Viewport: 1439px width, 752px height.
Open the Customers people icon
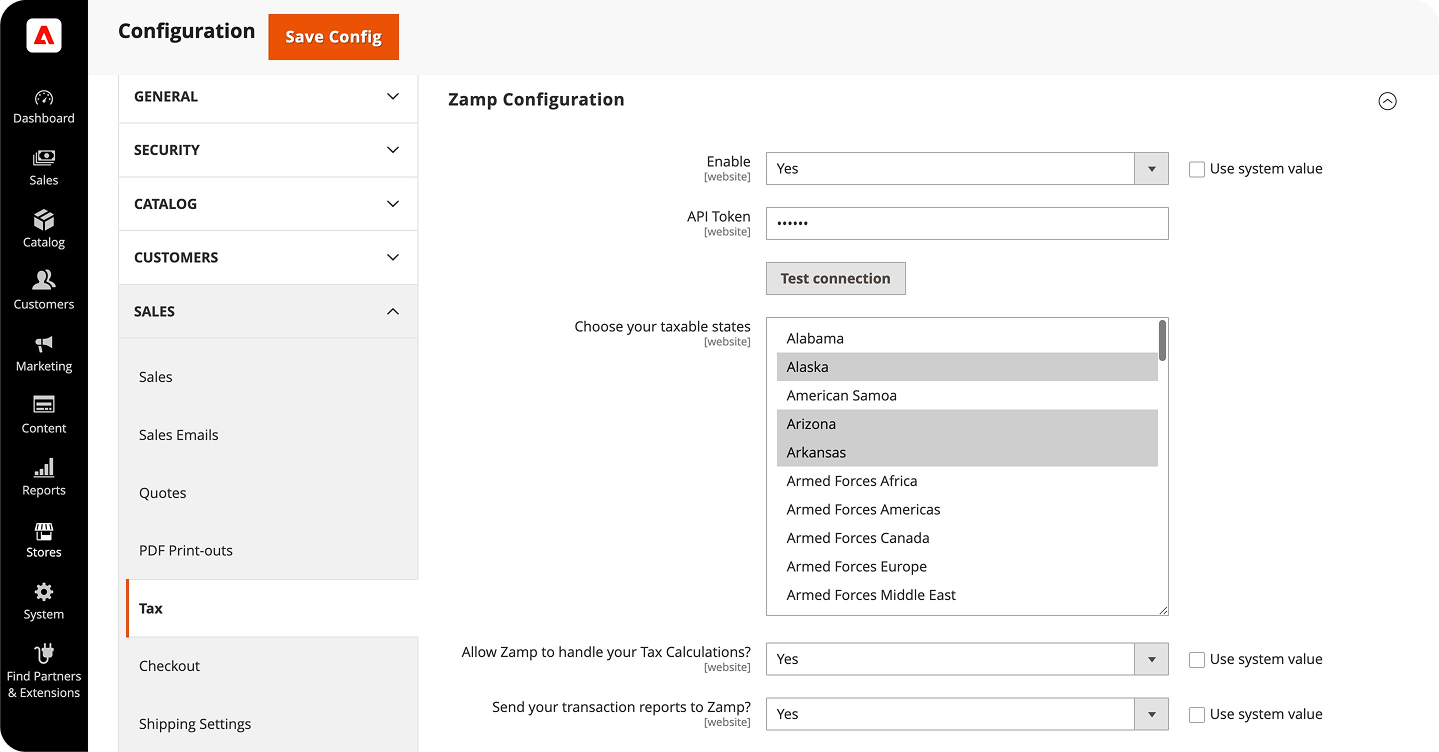44,281
